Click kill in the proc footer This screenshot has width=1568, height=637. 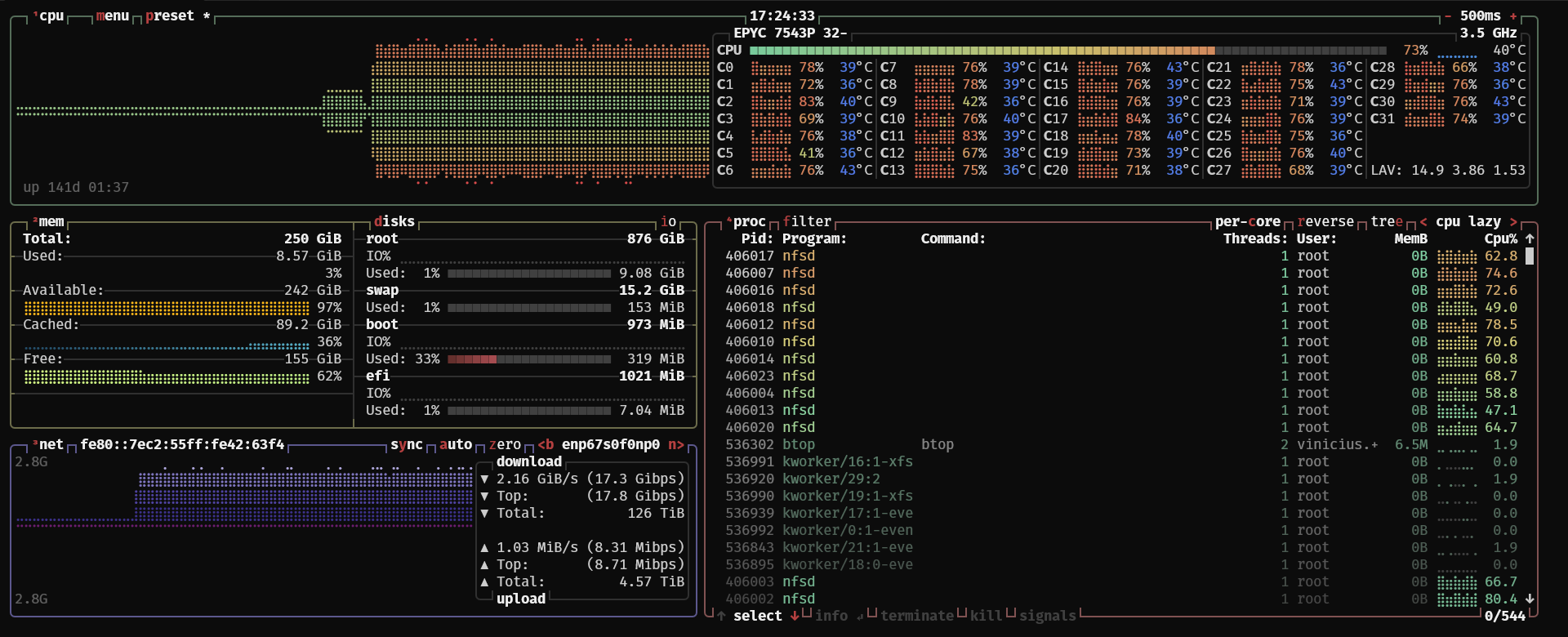[987, 616]
